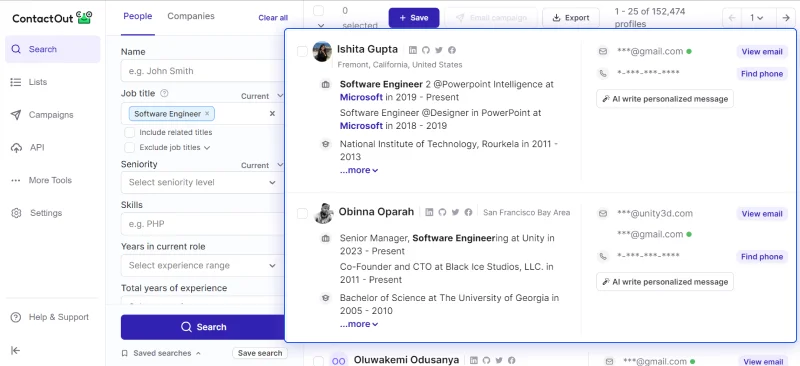The height and width of the screenshot is (366, 800).
Task: Find phone for Ishita Gupta
Action: (x=762, y=74)
